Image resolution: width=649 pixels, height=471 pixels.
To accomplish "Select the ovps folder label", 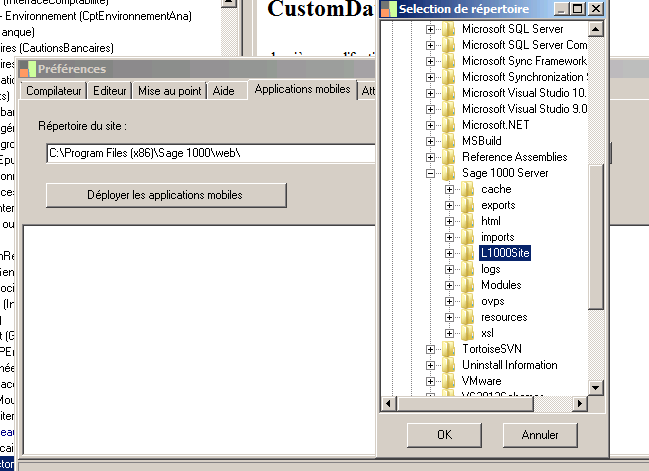I will tap(493, 301).
